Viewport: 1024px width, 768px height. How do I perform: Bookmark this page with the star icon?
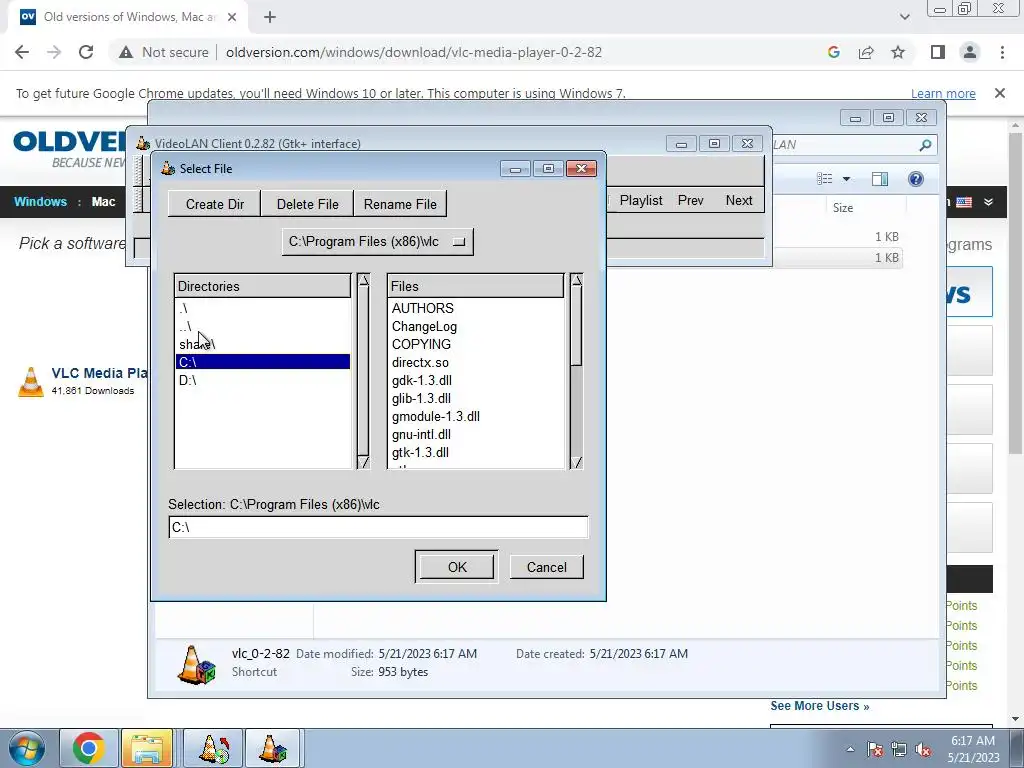(898, 52)
